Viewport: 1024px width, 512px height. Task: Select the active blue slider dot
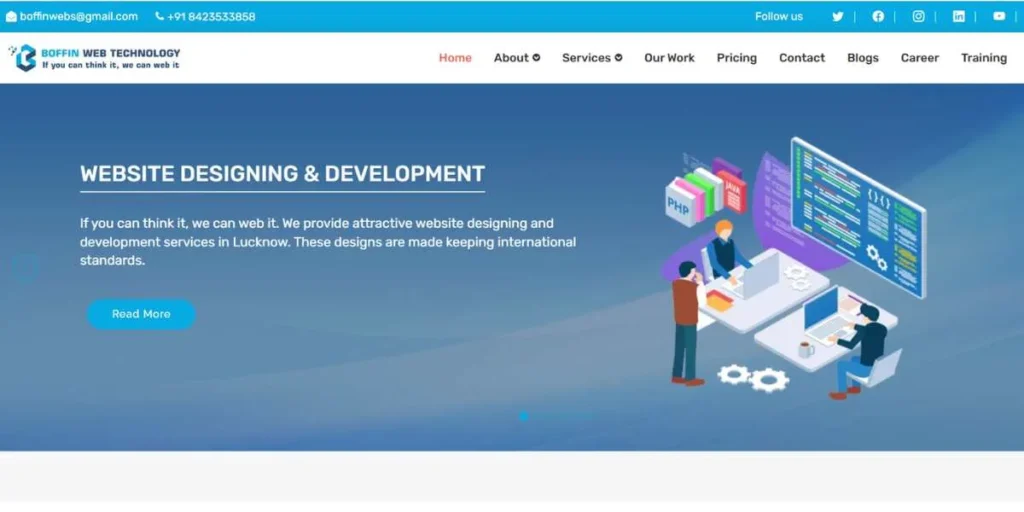[x=523, y=416]
